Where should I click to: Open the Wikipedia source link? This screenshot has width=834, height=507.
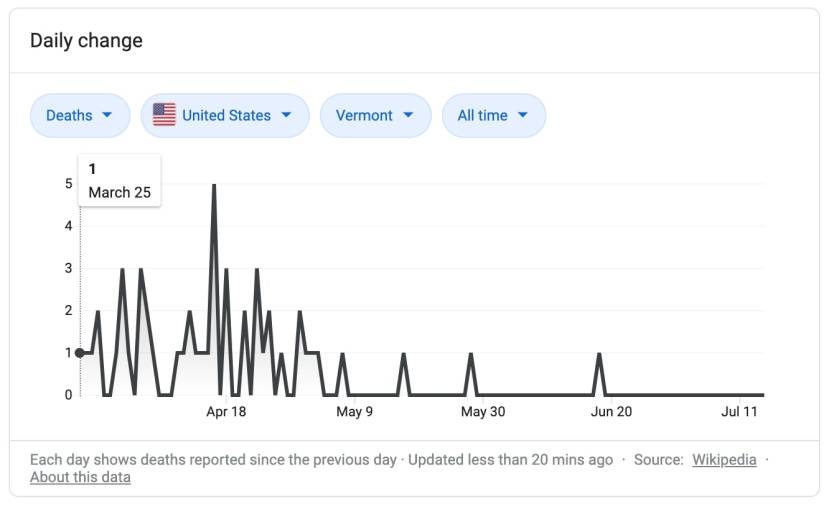(x=724, y=460)
